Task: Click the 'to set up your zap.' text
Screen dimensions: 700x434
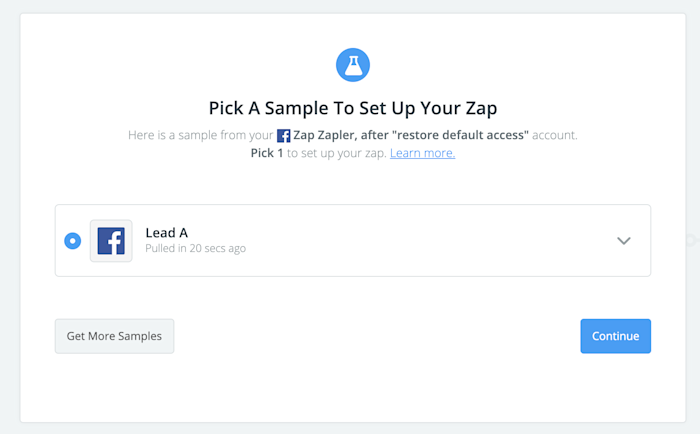Action: (x=336, y=153)
